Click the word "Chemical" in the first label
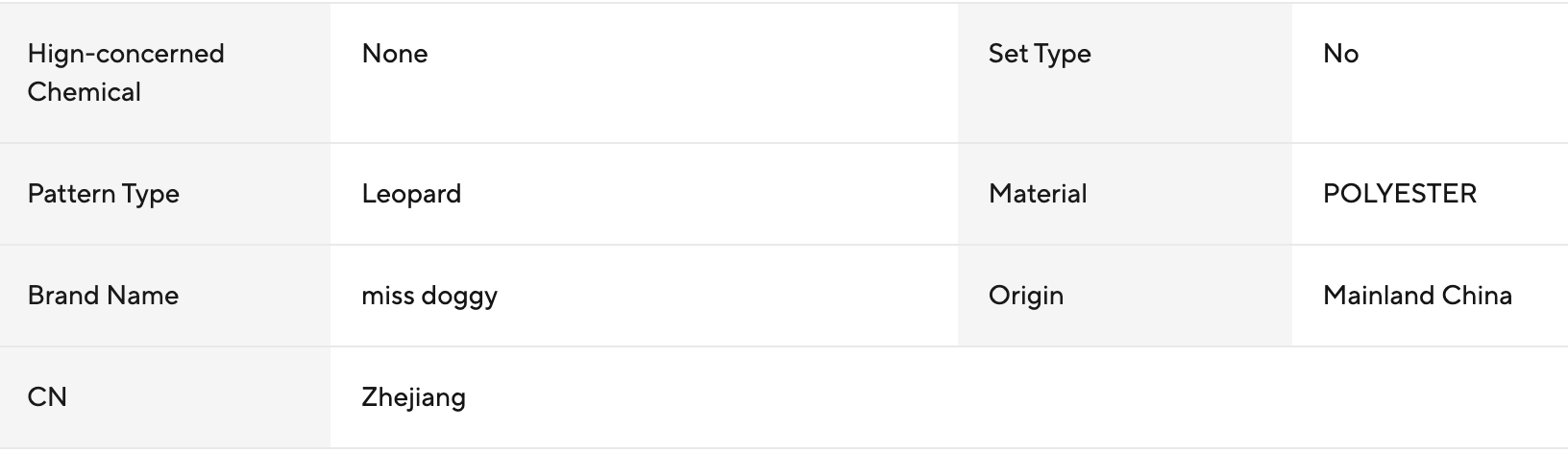 (85, 92)
